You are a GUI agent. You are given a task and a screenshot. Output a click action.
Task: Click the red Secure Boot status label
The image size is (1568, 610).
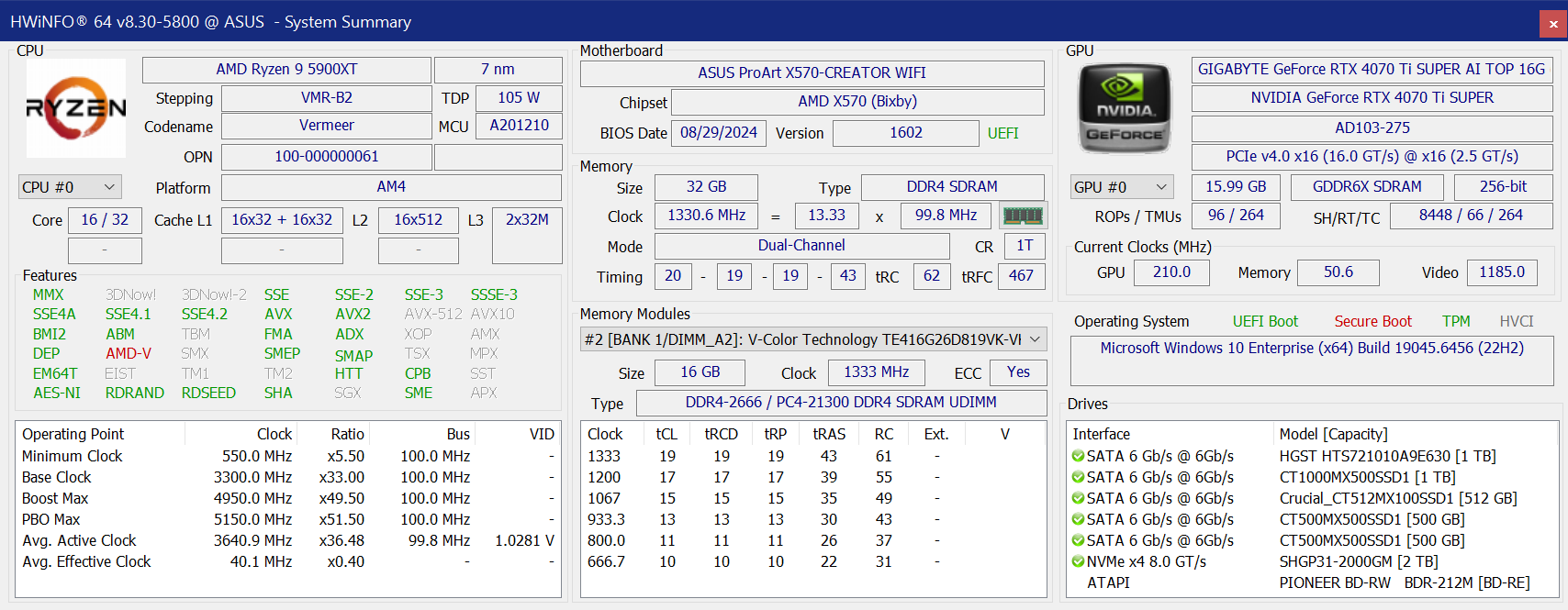coord(1372,322)
